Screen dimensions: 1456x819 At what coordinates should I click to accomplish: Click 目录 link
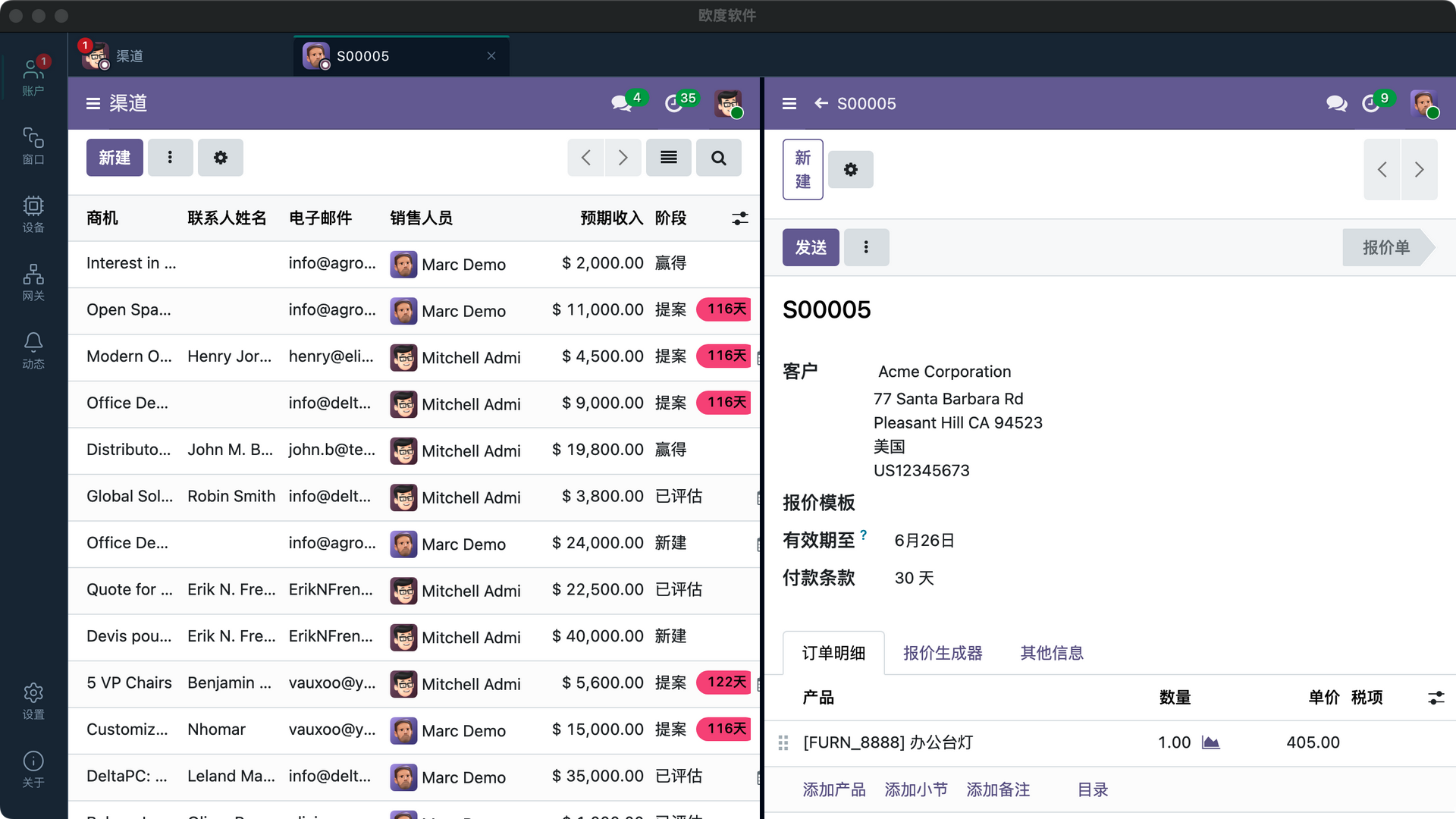[x=1093, y=789]
